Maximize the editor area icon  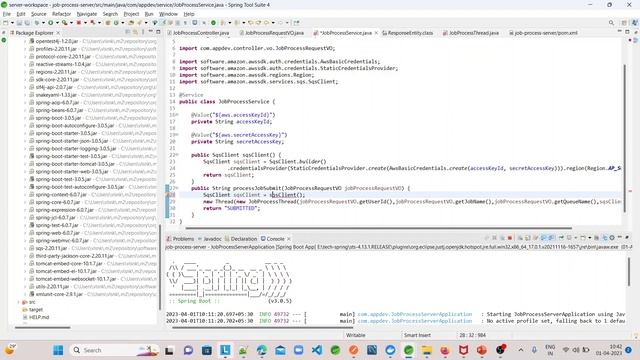(627, 32)
